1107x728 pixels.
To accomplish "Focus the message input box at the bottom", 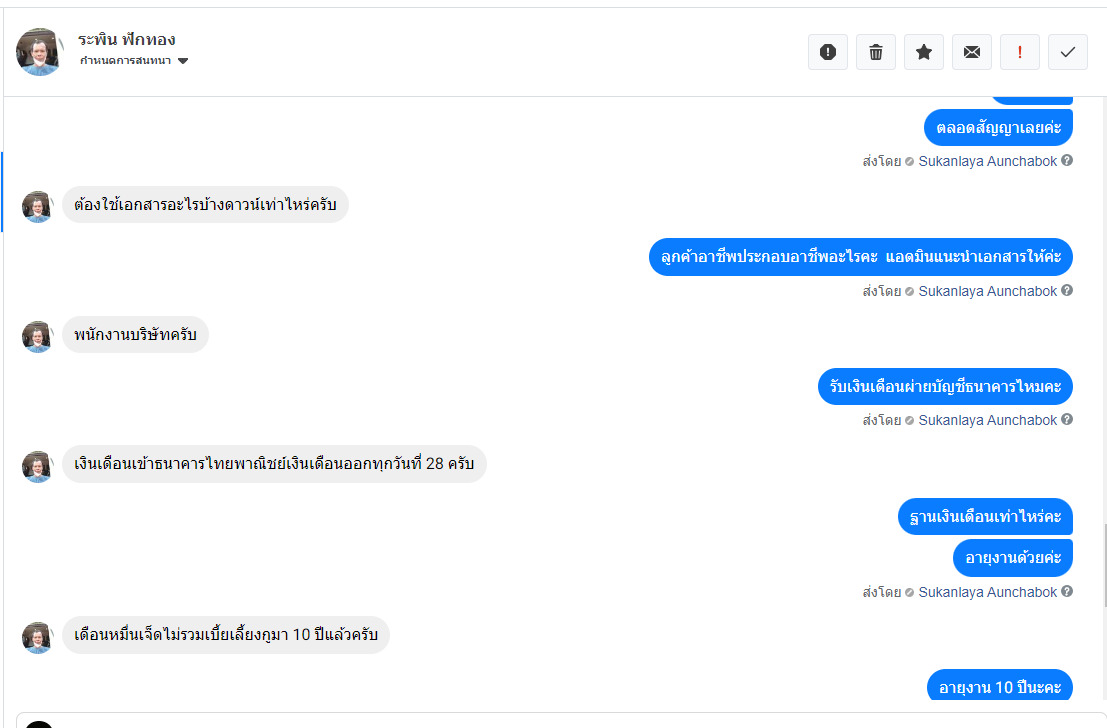I will (560, 720).
